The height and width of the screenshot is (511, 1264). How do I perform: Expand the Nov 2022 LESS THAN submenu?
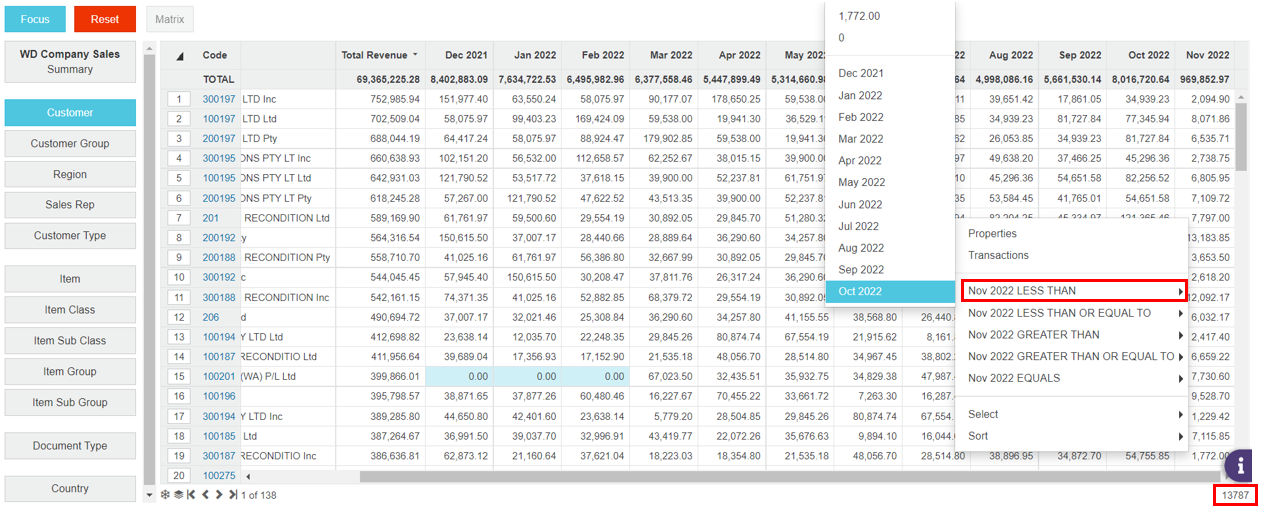[x=1073, y=291]
